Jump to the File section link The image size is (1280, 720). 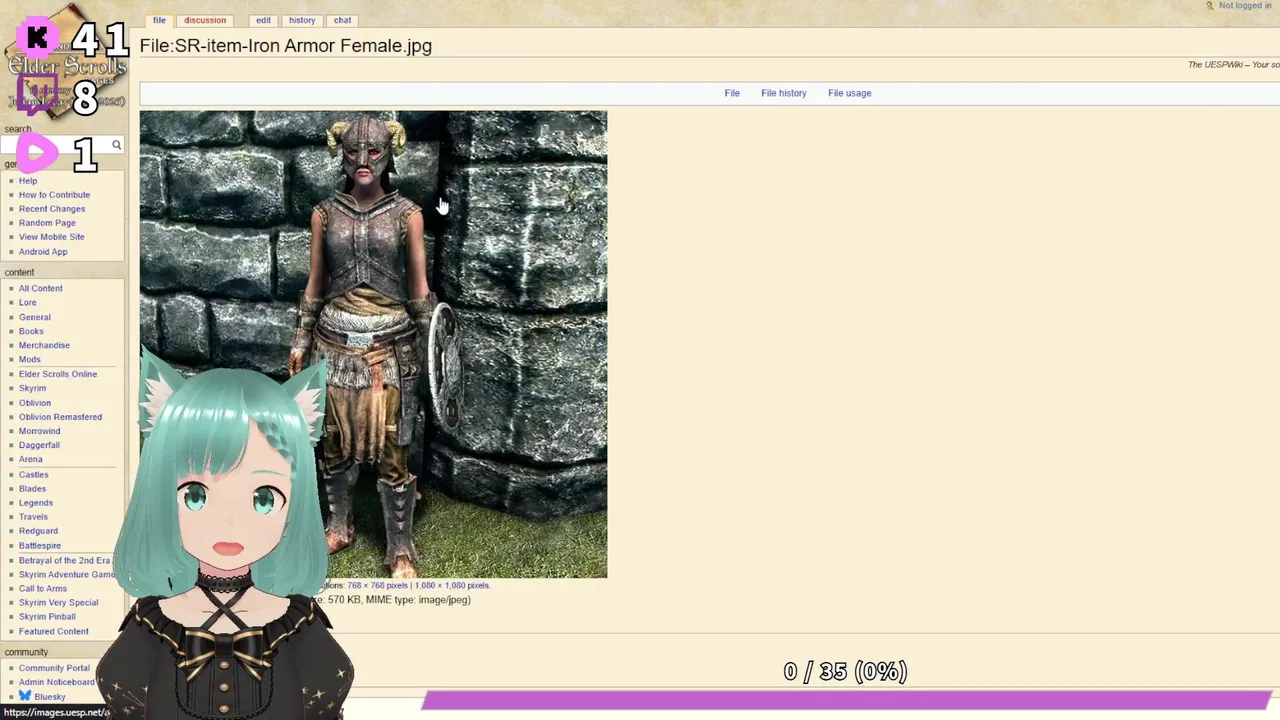(x=732, y=93)
